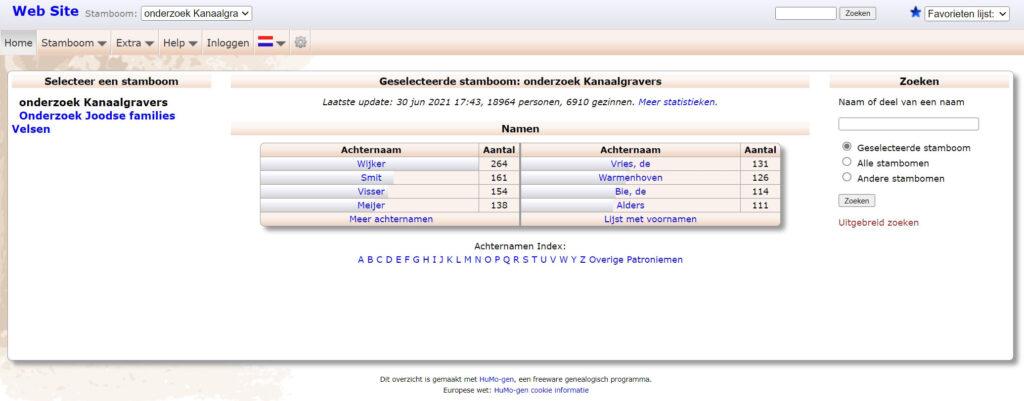Select the Geselecteerde stamboom radio button
Image resolution: width=1024 pixels, height=401 pixels.
tap(847, 147)
